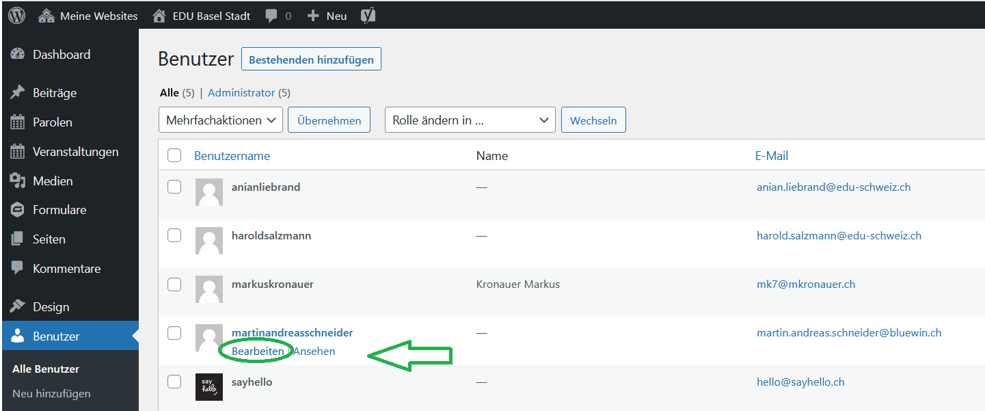Open Dashboard from the sidebar

point(61,55)
